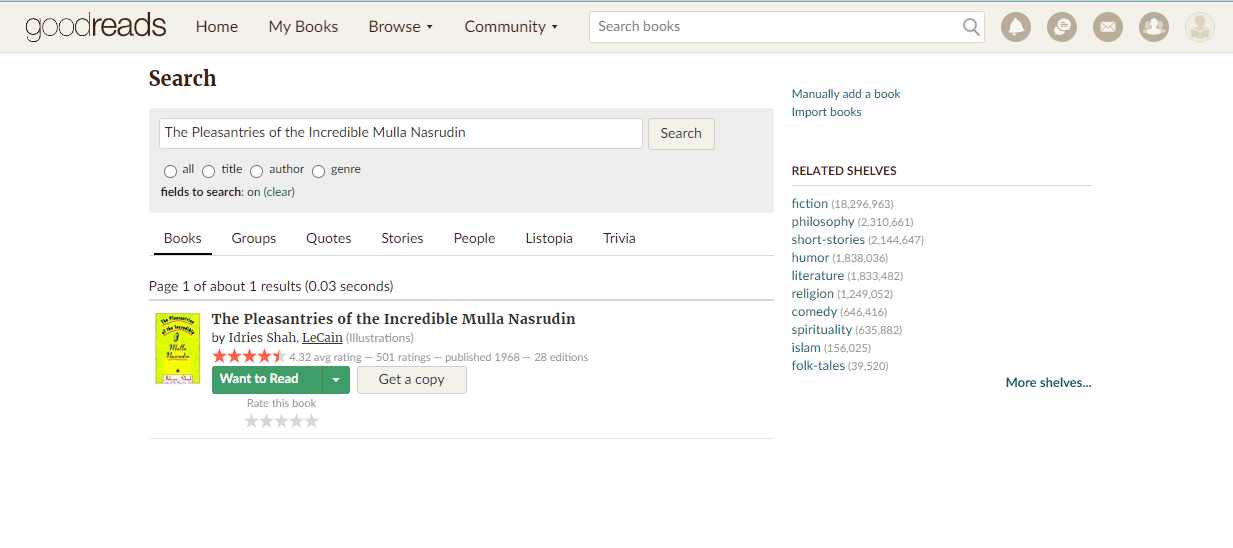Select the Books tab
Screen dimensions: 1233x548
tap(183, 238)
